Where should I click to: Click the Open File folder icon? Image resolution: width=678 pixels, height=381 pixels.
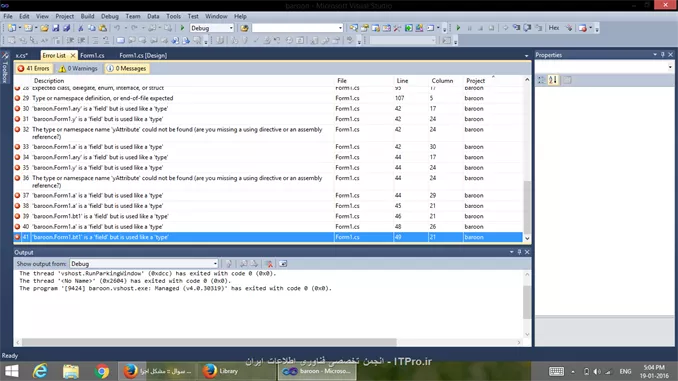44,28
